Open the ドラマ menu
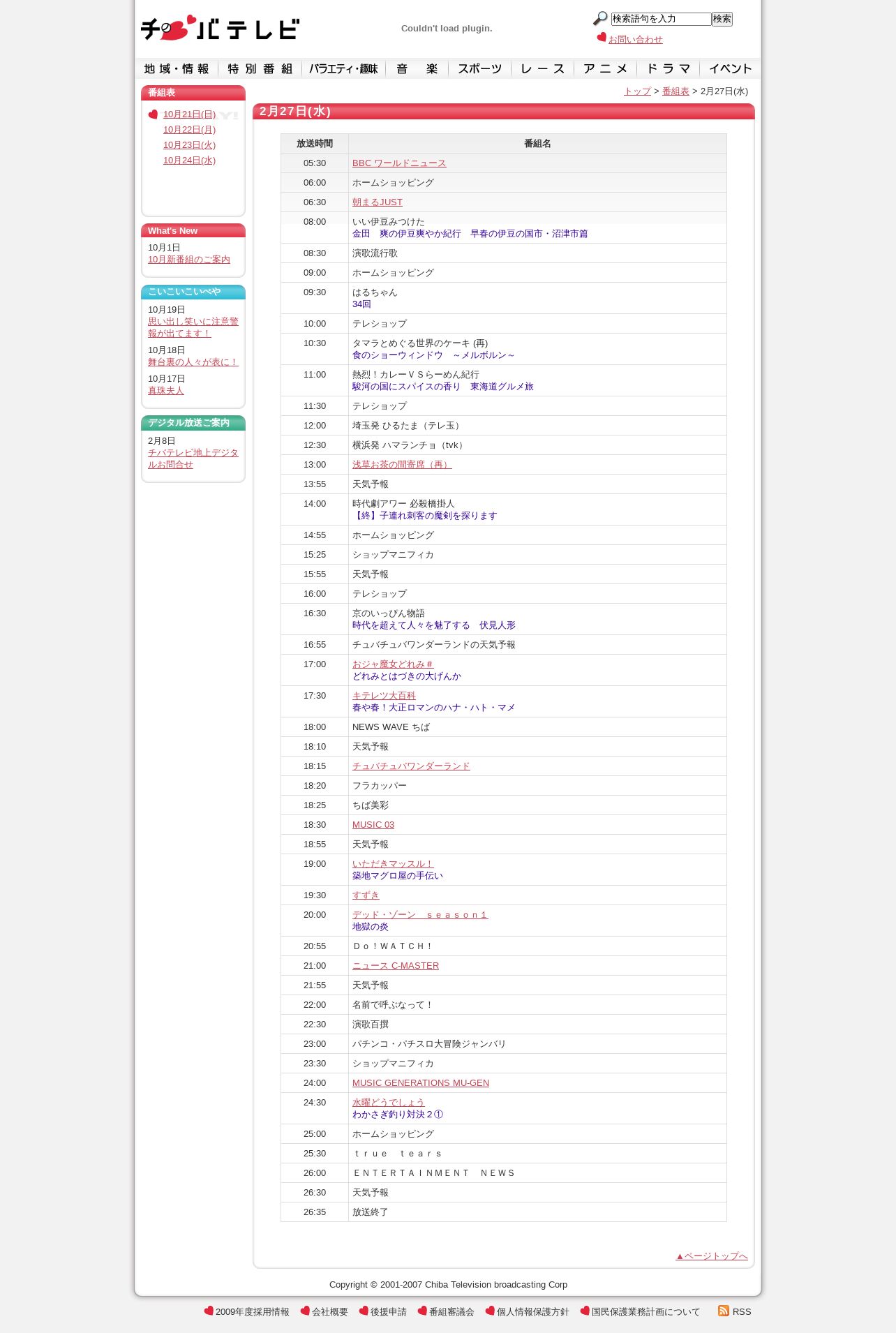This screenshot has width=896, height=1333. [669, 68]
